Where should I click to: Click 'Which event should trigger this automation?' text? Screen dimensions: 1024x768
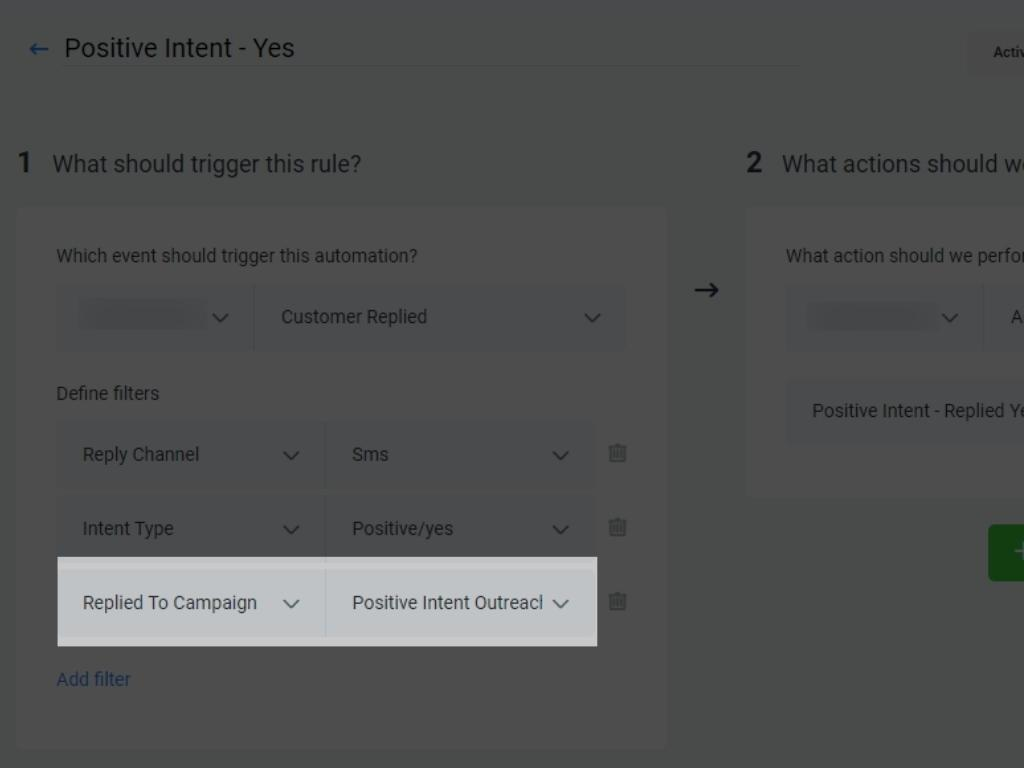[x=236, y=256]
